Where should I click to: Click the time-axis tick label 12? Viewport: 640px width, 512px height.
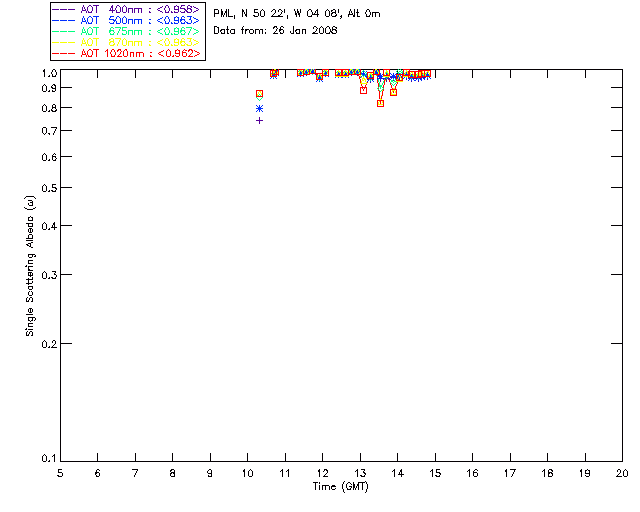[x=322, y=473]
